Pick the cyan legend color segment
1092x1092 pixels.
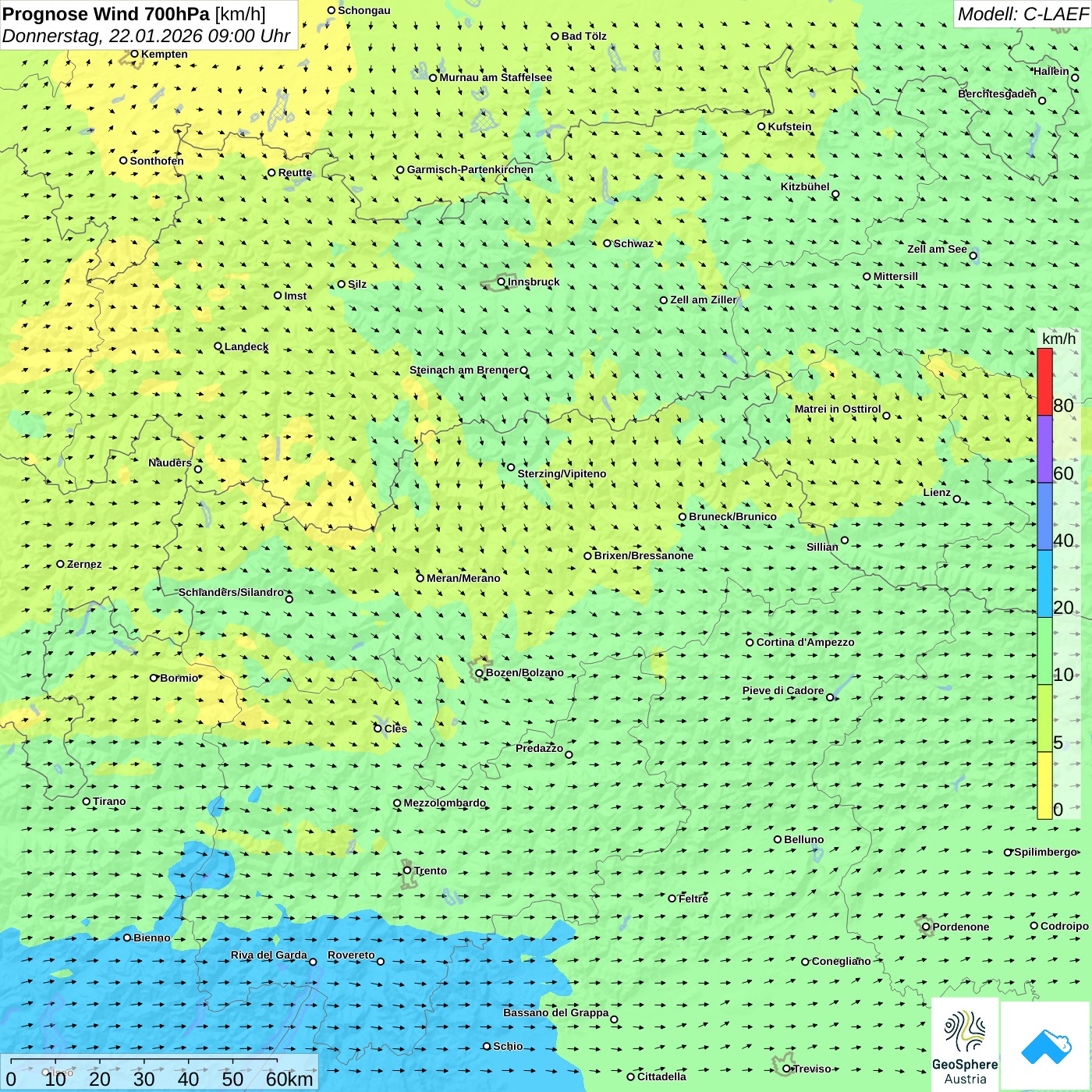point(1044,584)
